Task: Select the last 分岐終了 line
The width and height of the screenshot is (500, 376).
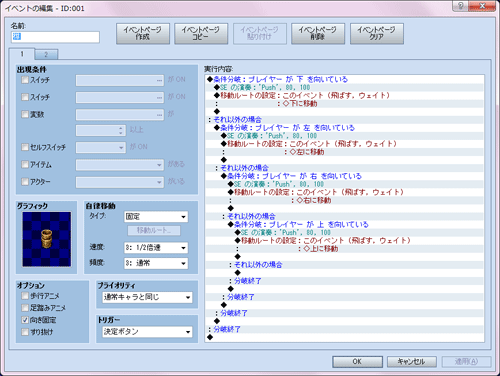Action: coord(344,329)
